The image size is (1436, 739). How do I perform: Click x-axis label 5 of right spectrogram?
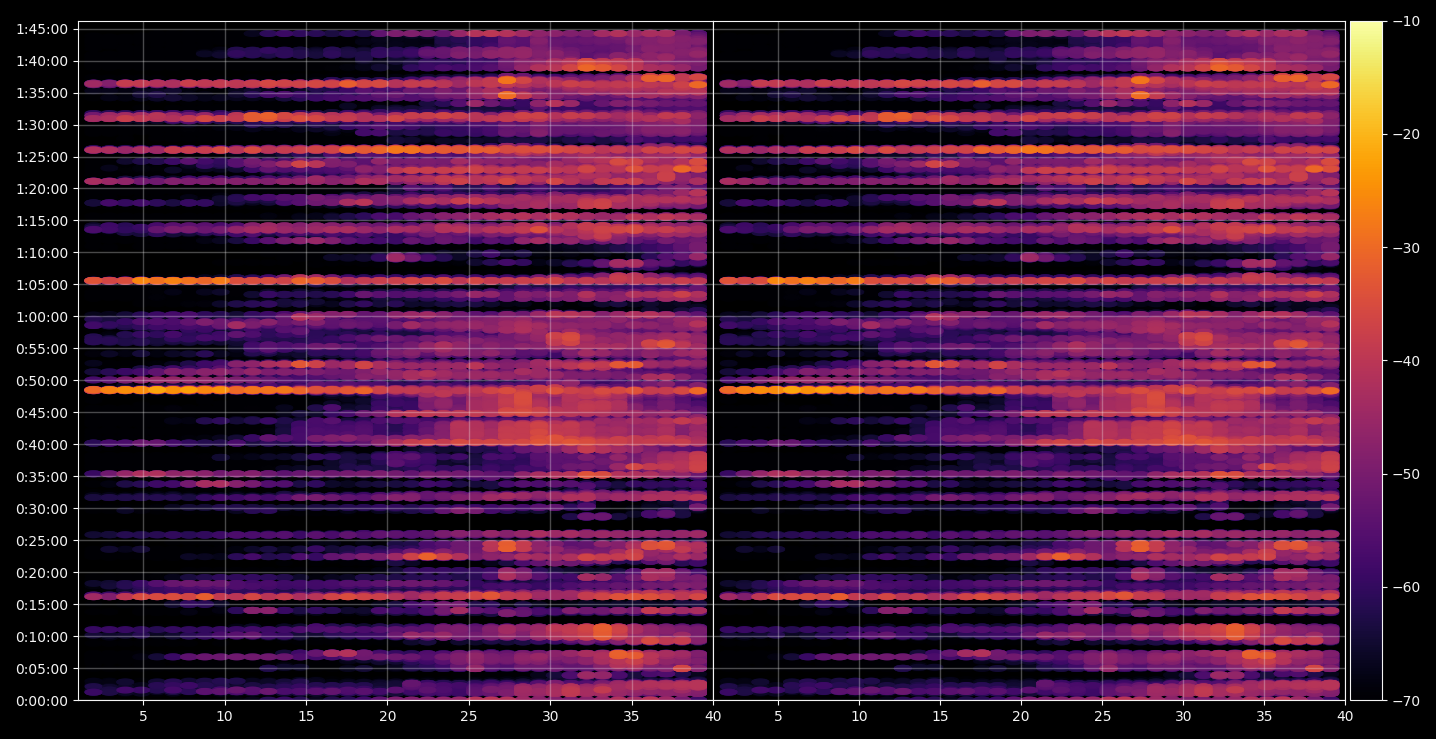point(777,716)
